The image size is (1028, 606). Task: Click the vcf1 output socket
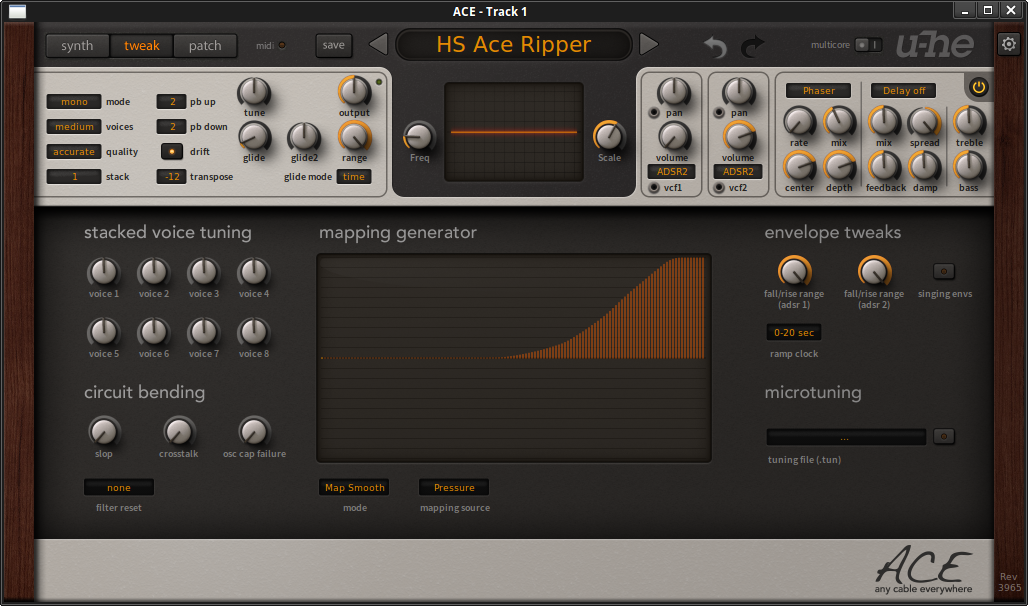pyautogui.click(x=654, y=188)
